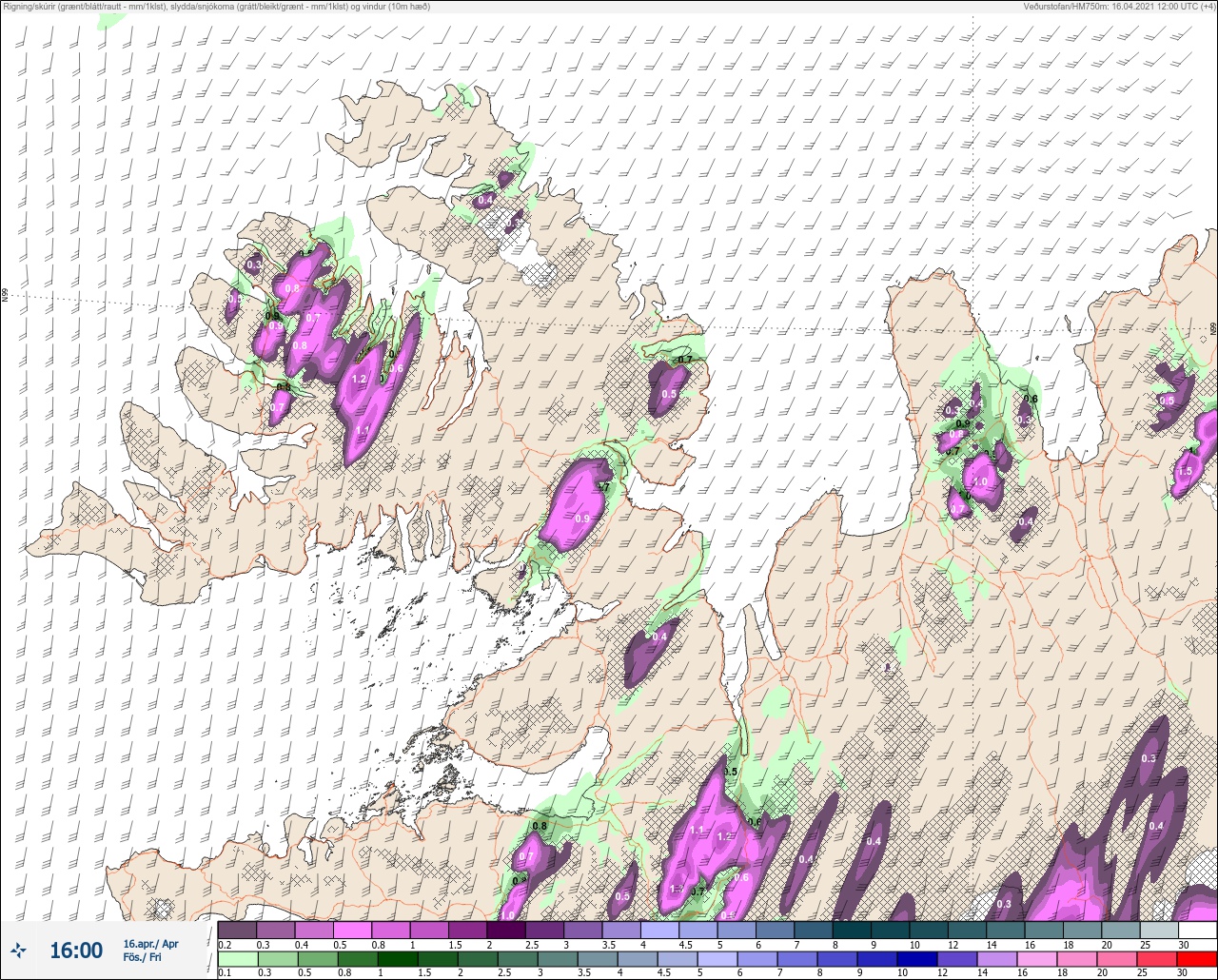Viewport: 1218px width, 980px height.
Task: Pick the upper snow legend white swatch after 30
Action: click(1197, 930)
